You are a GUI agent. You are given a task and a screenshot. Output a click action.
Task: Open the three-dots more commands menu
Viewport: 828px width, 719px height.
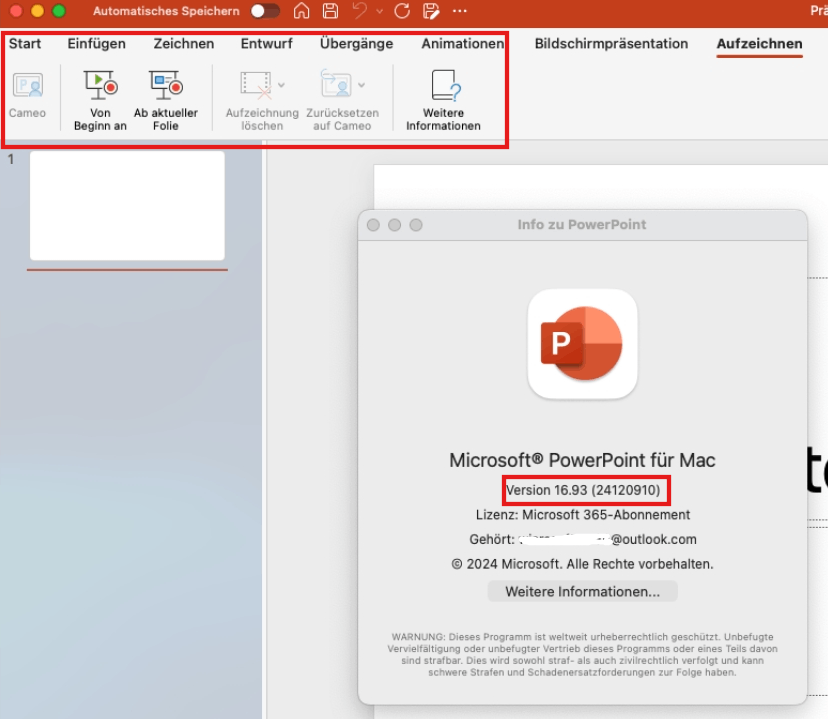click(x=460, y=11)
